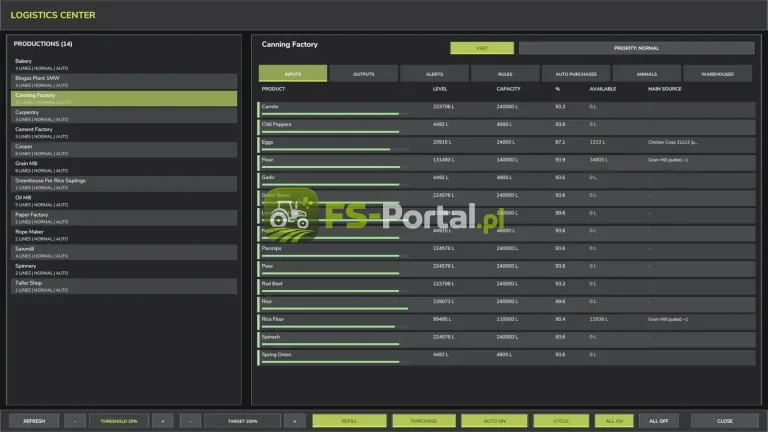Select the Spinach input row
The width and height of the screenshot is (768, 432).
tap(506, 340)
